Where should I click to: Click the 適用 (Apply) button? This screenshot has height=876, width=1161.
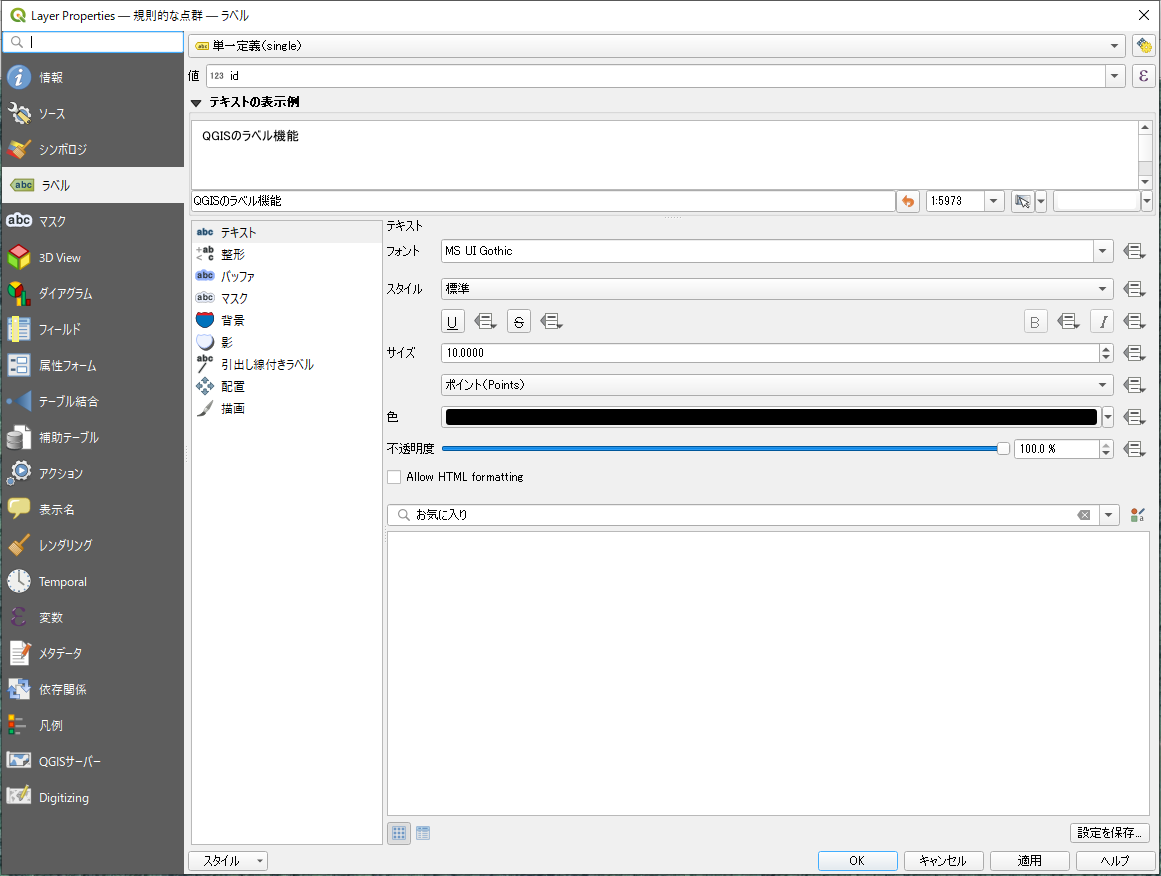[x=1029, y=860]
